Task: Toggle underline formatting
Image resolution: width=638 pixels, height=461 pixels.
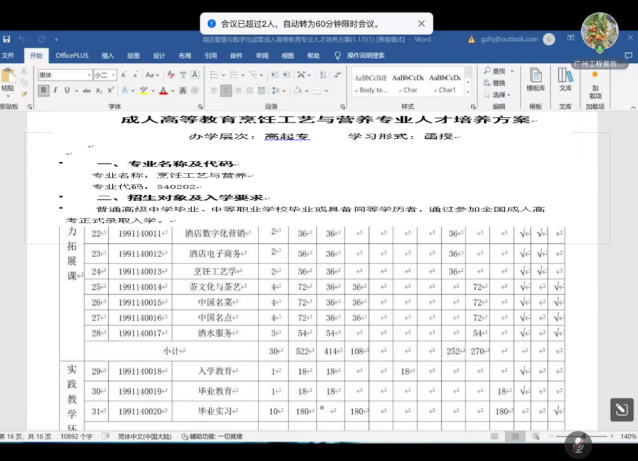Action: [x=66, y=90]
